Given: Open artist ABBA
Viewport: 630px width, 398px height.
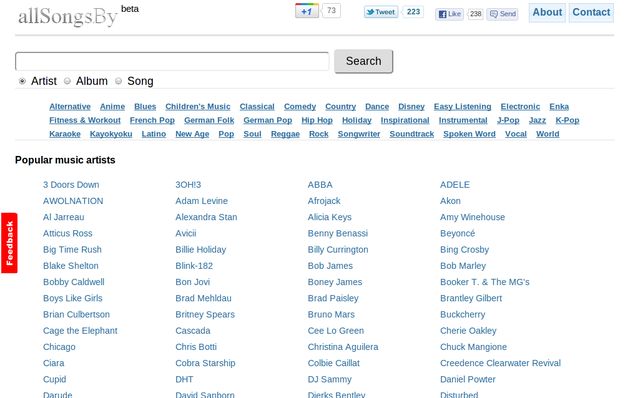Looking at the screenshot, I should (x=320, y=185).
